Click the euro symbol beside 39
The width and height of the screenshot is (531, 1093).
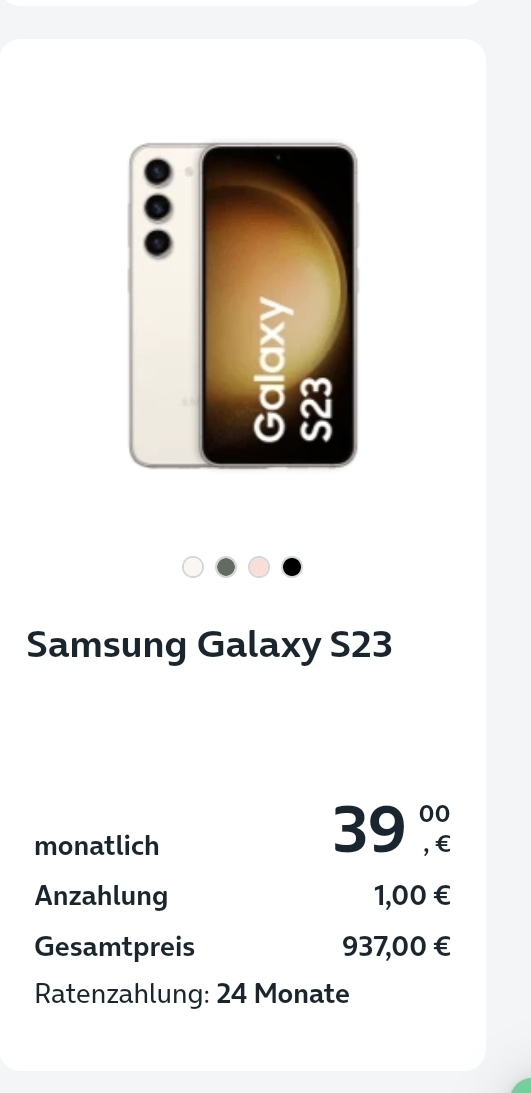pos(442,845)
